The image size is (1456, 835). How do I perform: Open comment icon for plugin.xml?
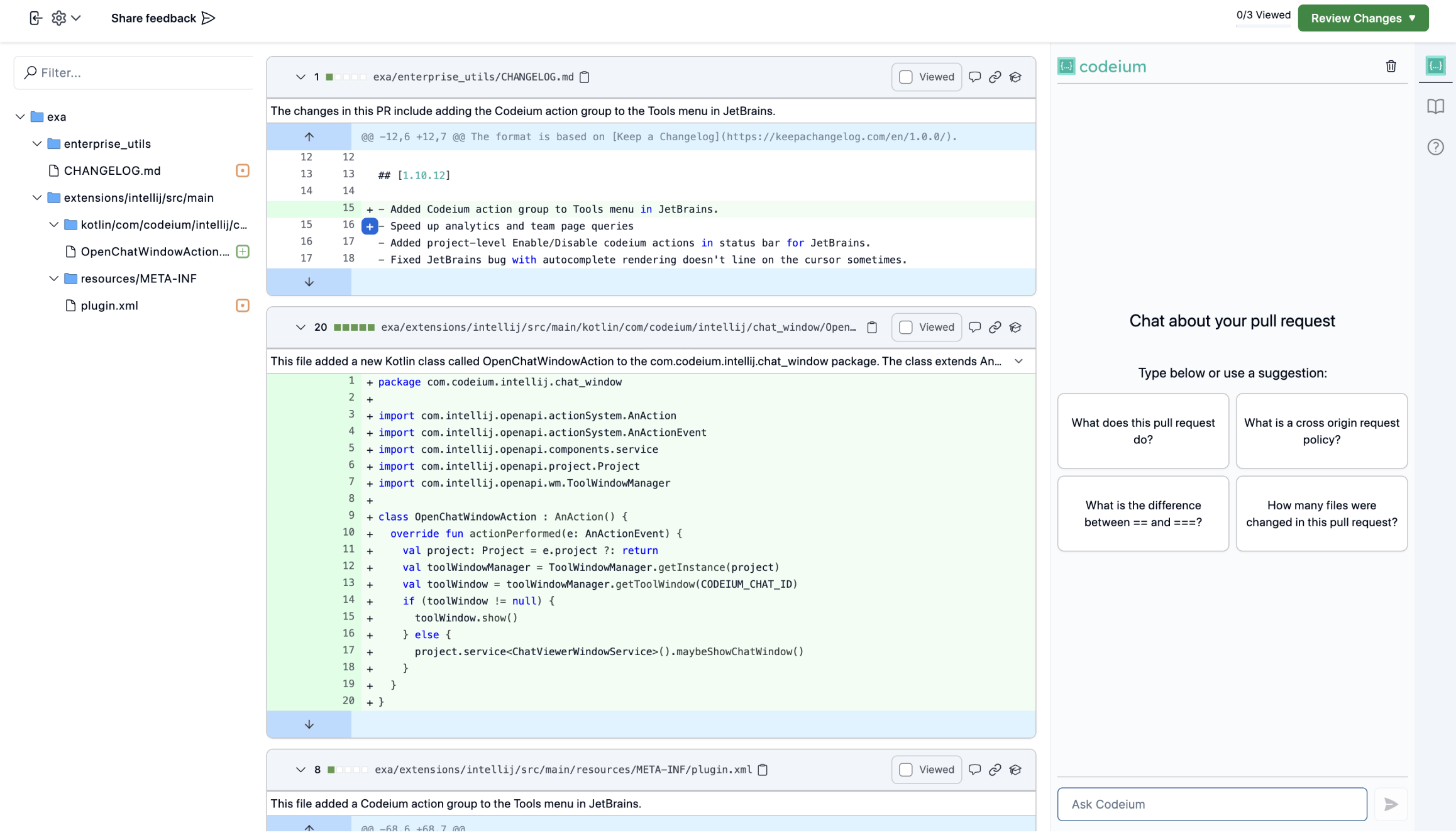point(975,770)
